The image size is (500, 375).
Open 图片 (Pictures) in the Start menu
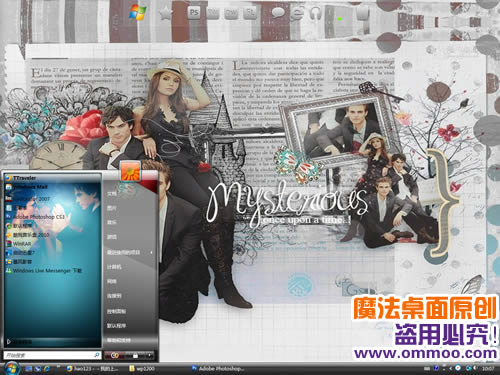click(112, 208)
